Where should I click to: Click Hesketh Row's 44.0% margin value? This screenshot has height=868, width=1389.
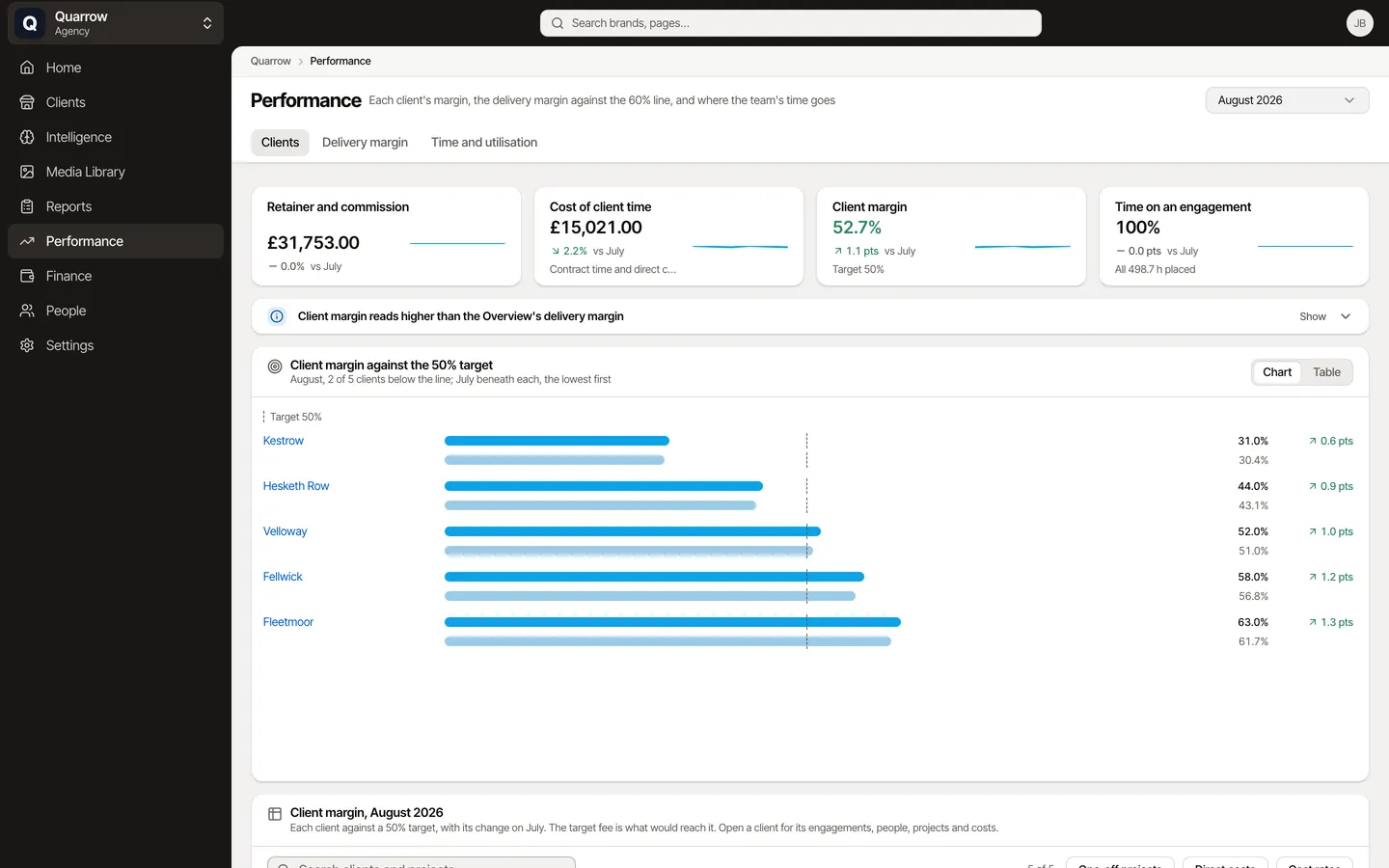pyautogui.click(x=1253, y=486)
